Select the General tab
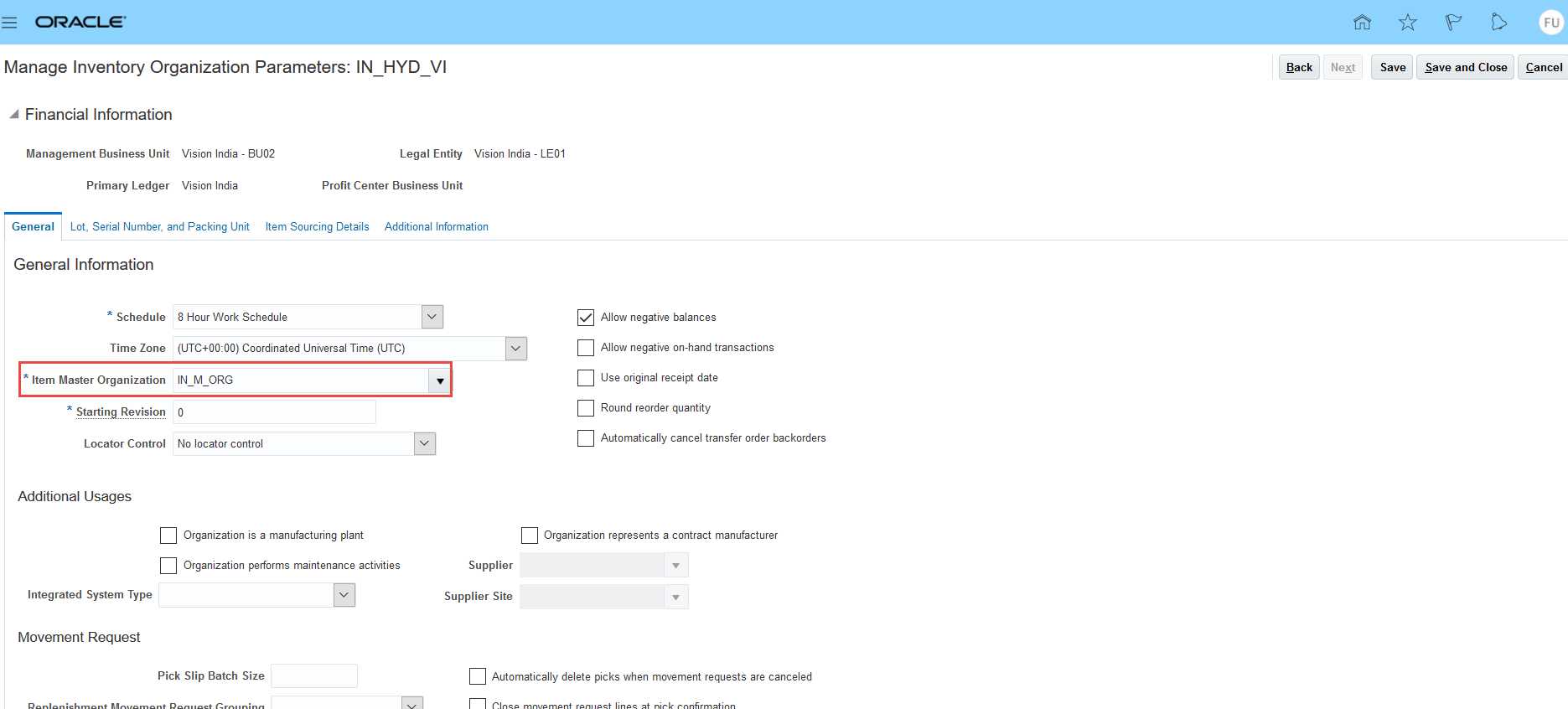The width and height of the screenshot is (1568, 709). click(x=33, y=227)
